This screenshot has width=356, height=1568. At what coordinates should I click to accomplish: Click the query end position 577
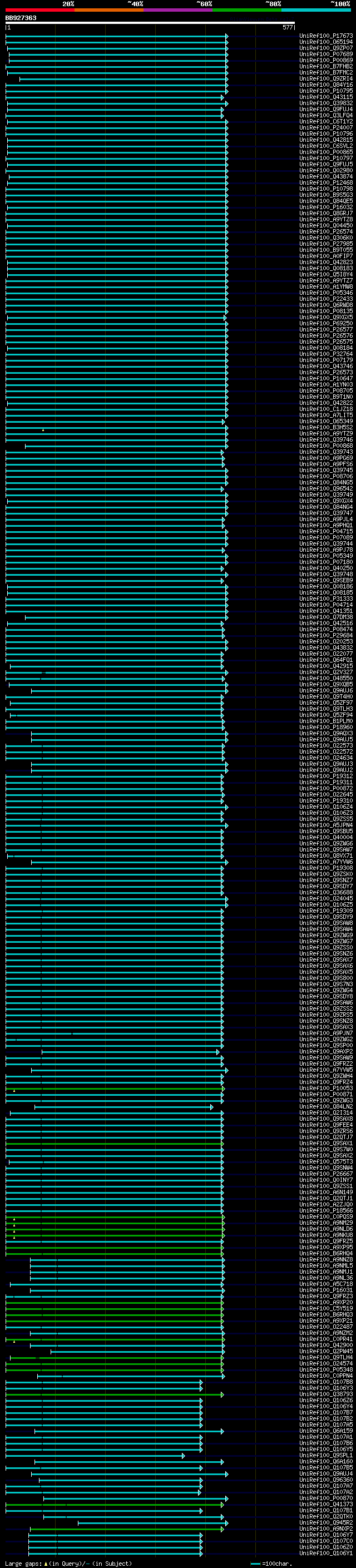(288, 27)
